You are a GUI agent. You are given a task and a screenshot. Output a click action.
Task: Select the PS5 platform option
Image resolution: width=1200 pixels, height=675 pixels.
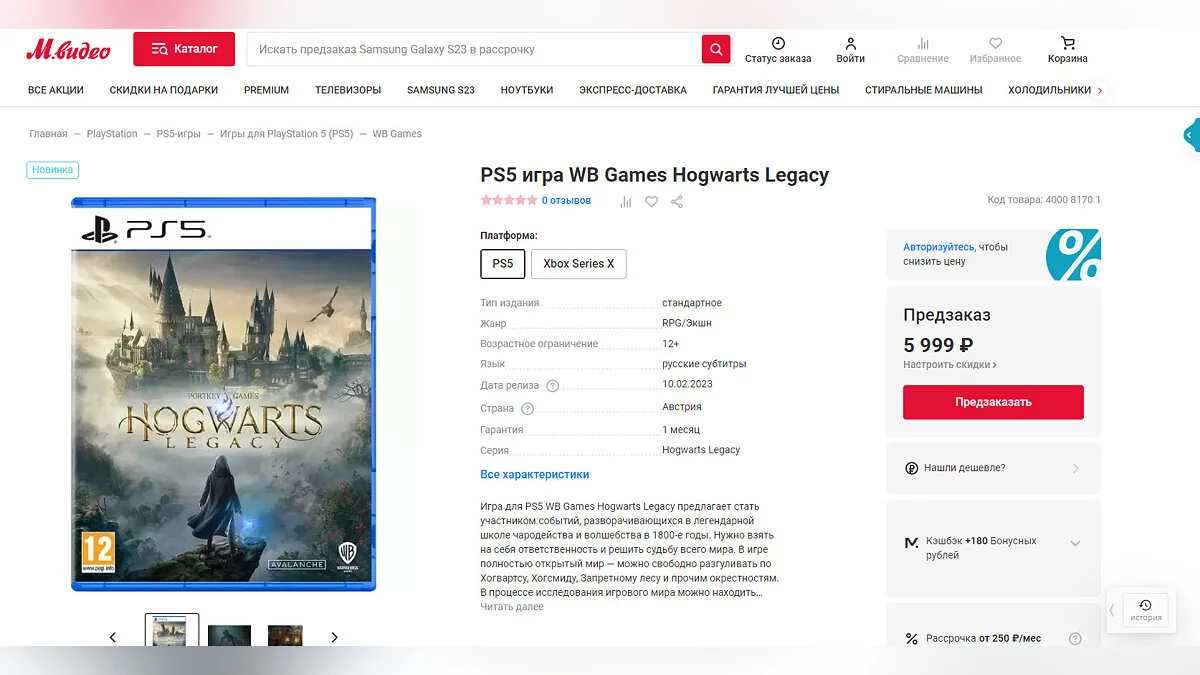point(502,264)
